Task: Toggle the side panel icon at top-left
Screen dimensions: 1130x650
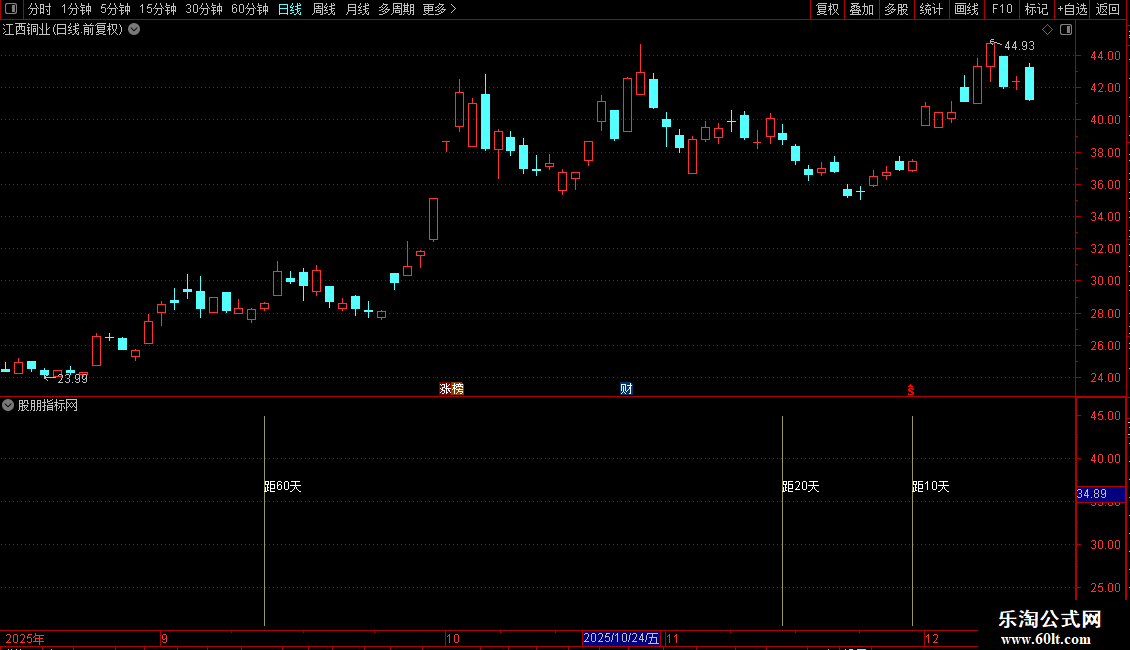Action: (x=11, y=9)
